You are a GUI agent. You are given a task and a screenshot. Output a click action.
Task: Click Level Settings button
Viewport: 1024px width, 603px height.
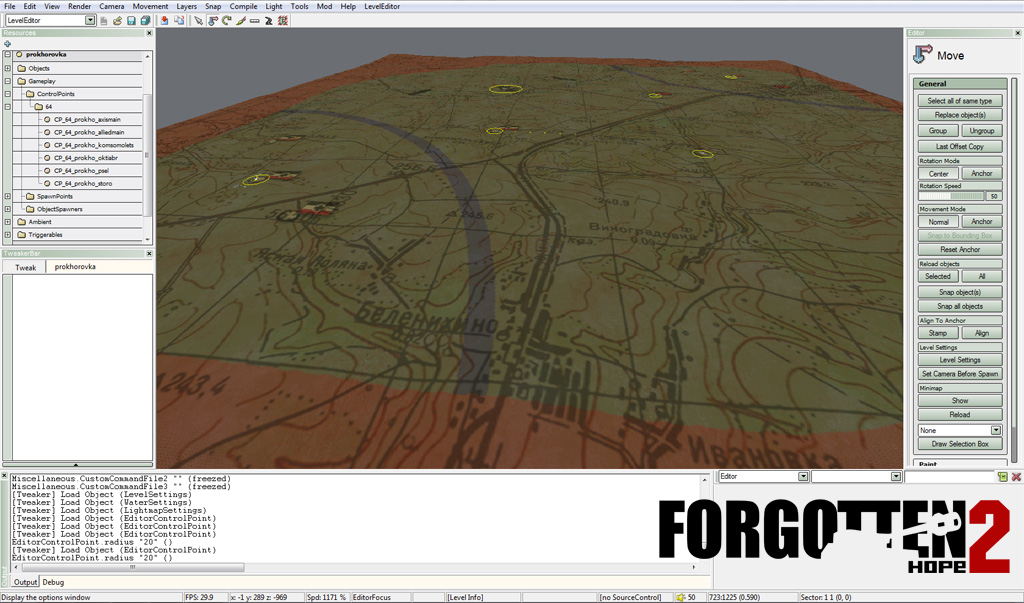coord(959,360)
